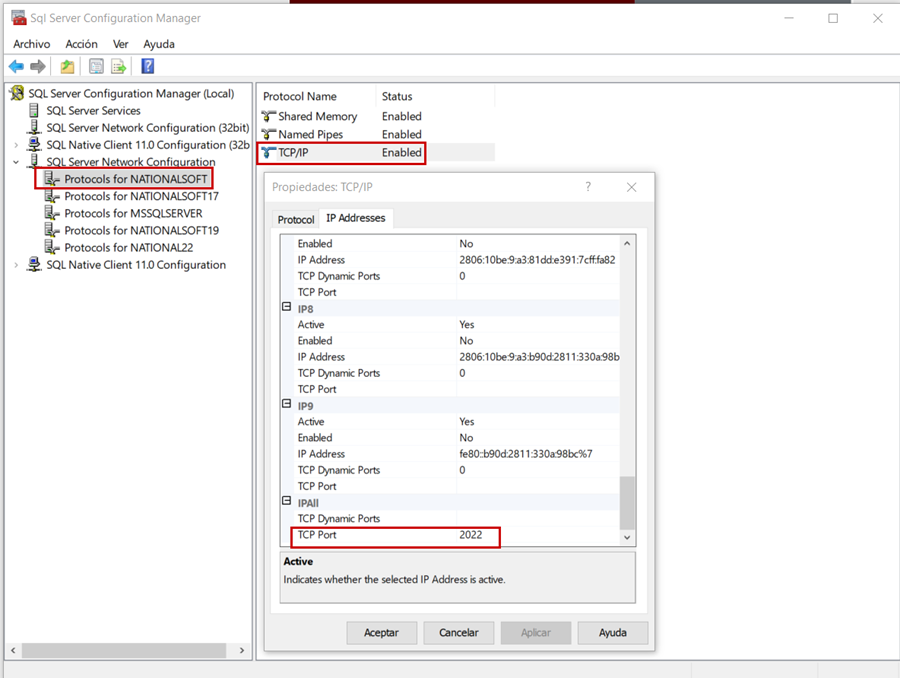The image size is (900, 678).
Task: Click the Refresh list toolbar icon
Action: (96, 67)
